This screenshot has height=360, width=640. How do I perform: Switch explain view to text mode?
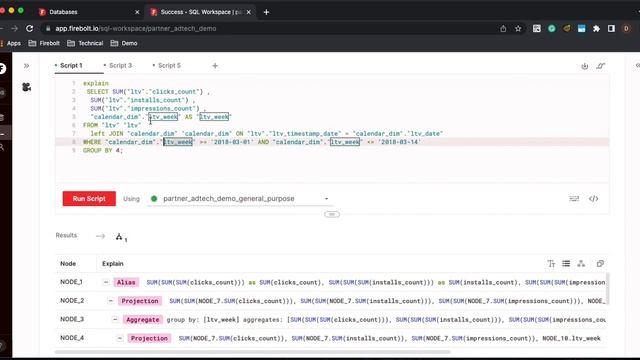pyautogui.click(x=551, y=264)
